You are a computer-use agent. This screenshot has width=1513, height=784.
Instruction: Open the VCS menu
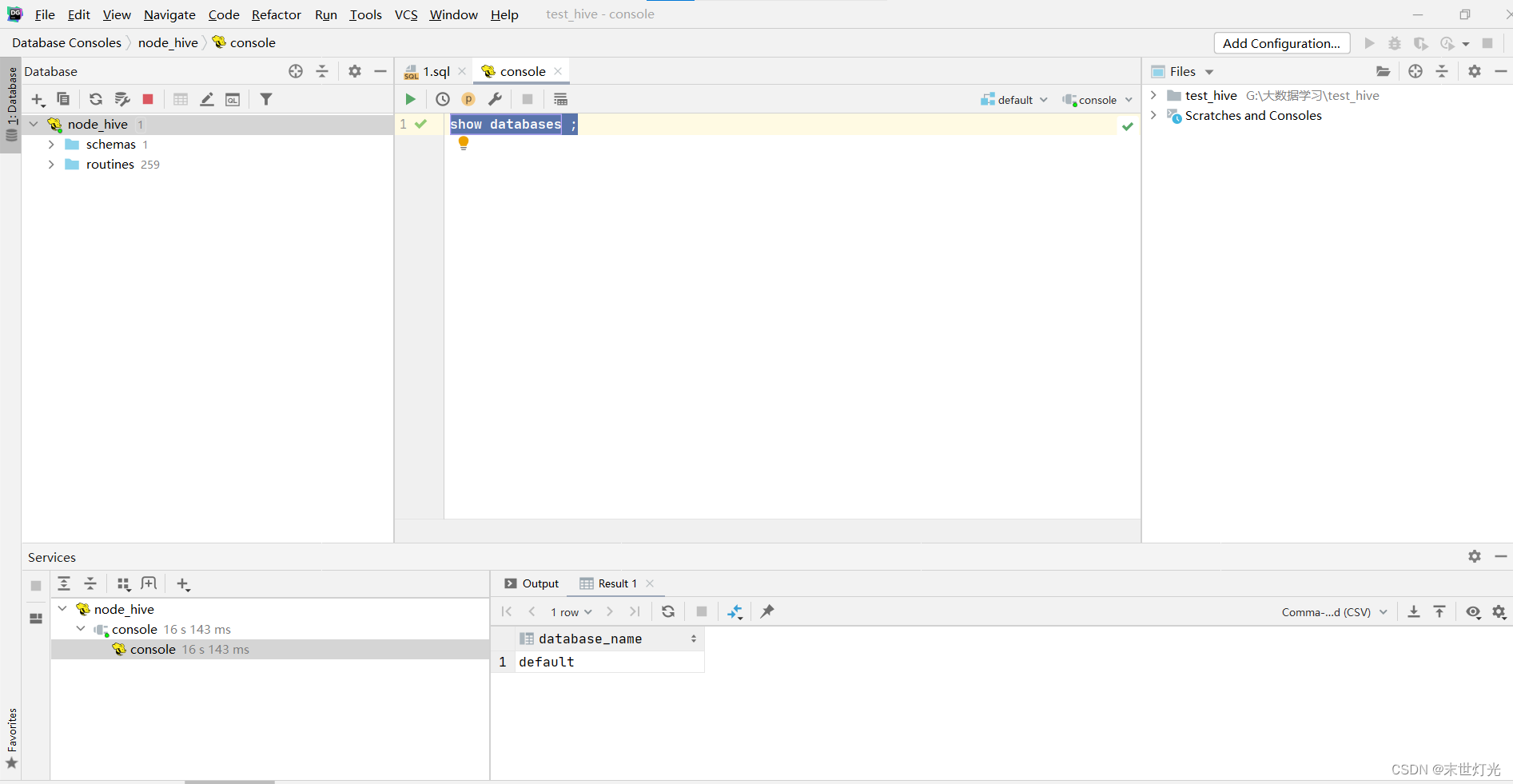[x=406, y=14]
